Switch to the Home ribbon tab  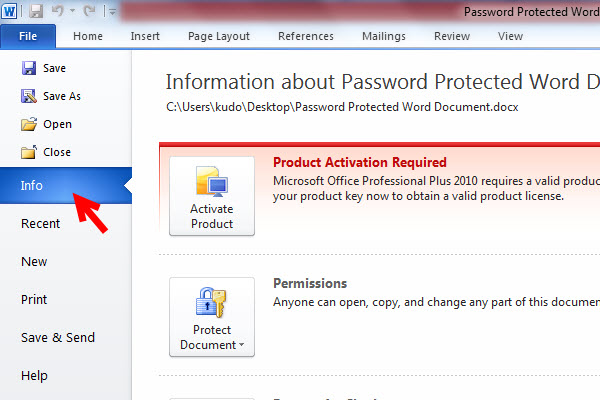pyautogui.click(x=88, y=36)
